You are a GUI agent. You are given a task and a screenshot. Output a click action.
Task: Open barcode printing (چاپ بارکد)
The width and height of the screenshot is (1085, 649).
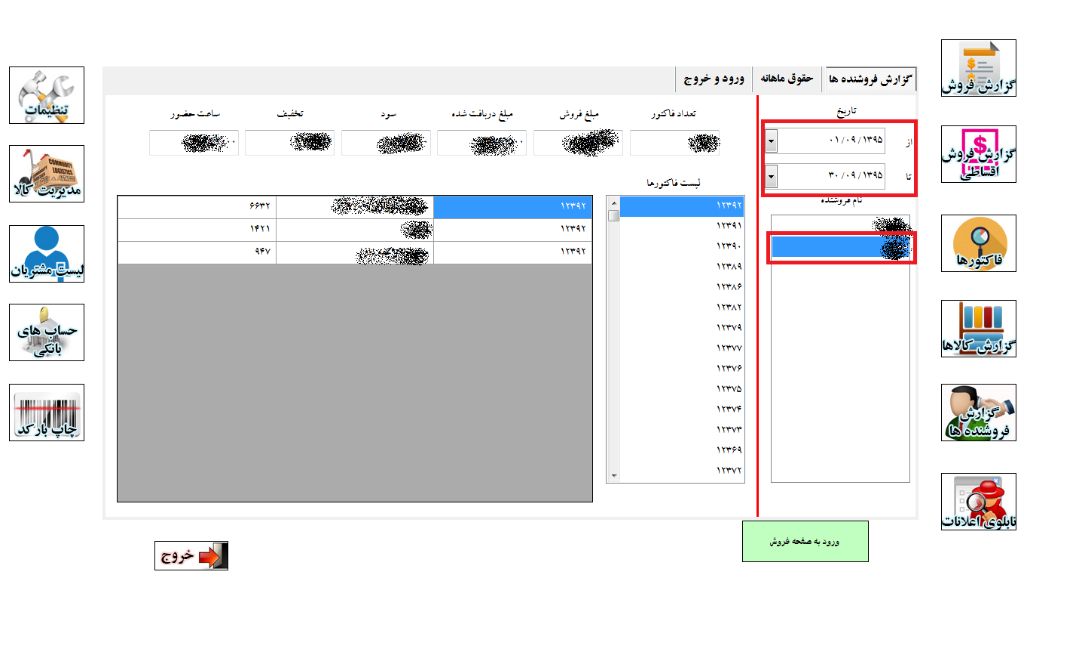[x=47, y=412]
